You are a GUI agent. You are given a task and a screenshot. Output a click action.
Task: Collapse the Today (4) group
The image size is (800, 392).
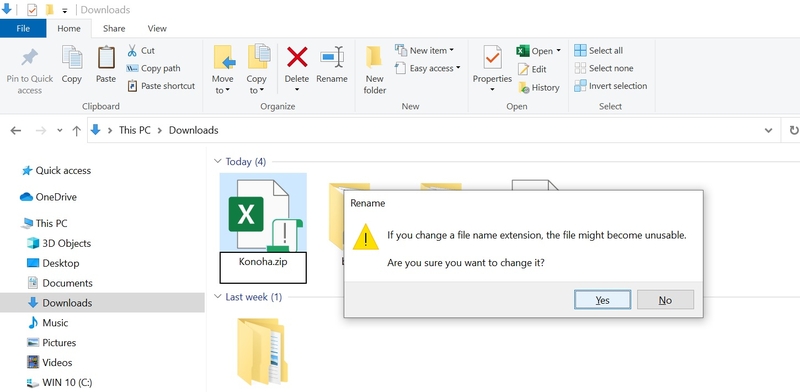[218, 162]
